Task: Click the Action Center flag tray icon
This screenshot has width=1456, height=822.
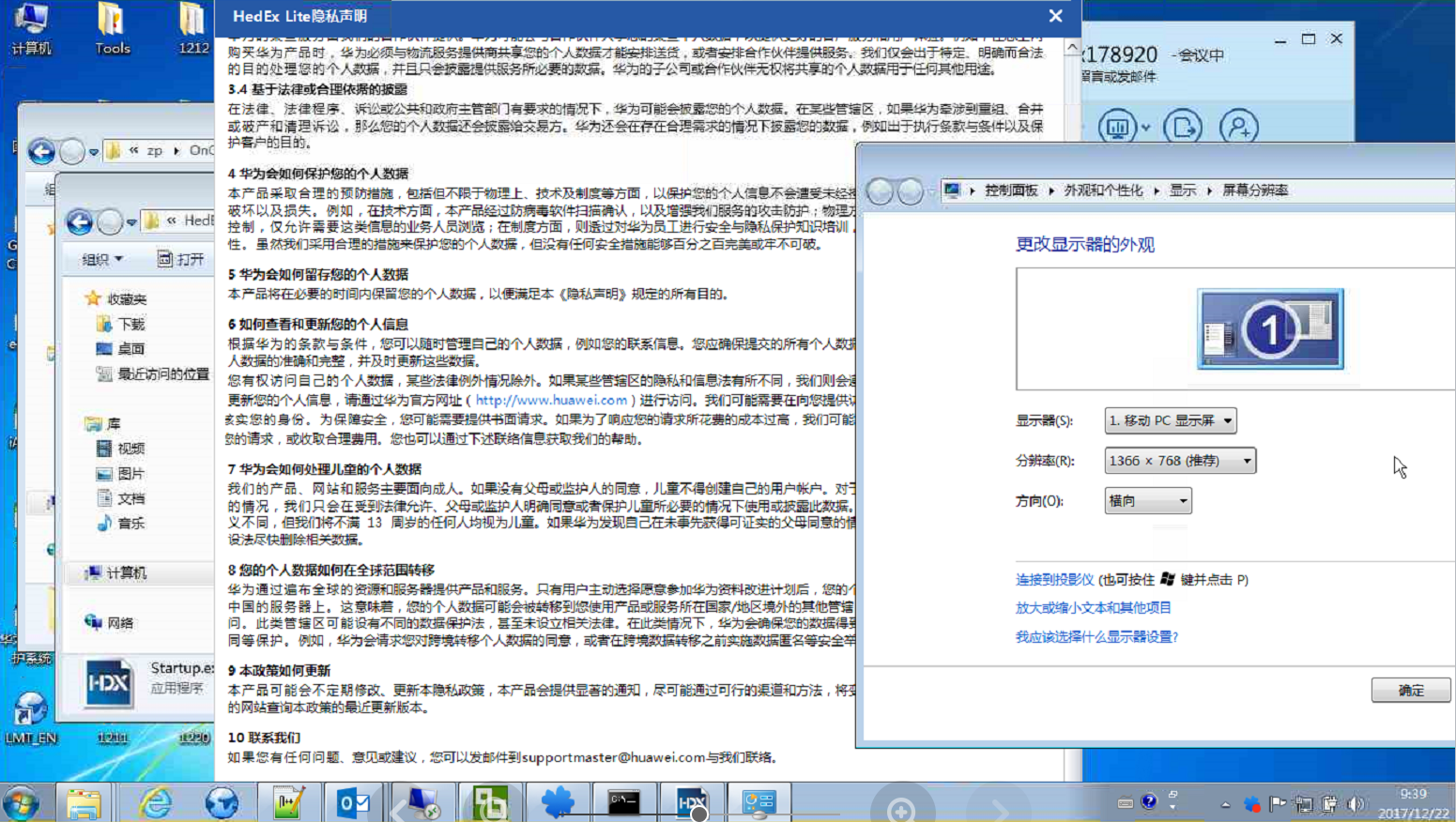Action: pos(1278,804)
